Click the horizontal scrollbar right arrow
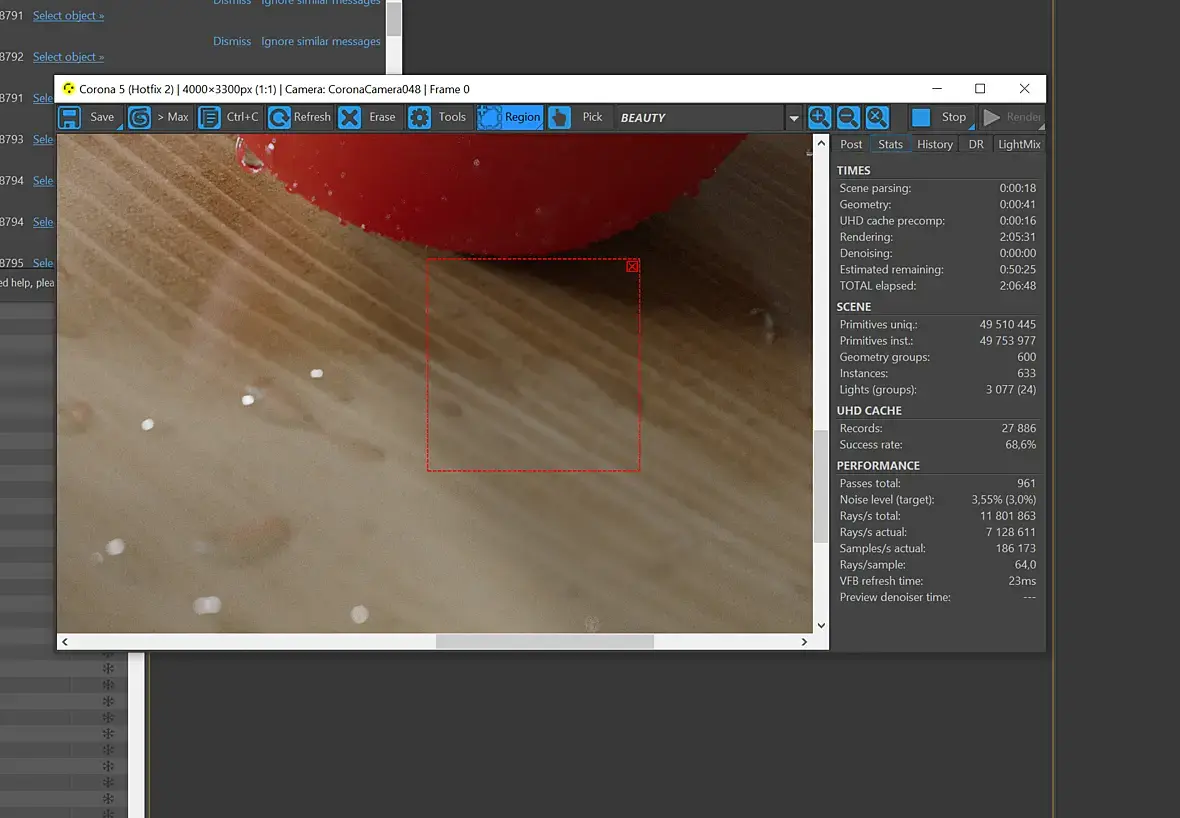1180x818 pixels. click(x=804, y=642)
